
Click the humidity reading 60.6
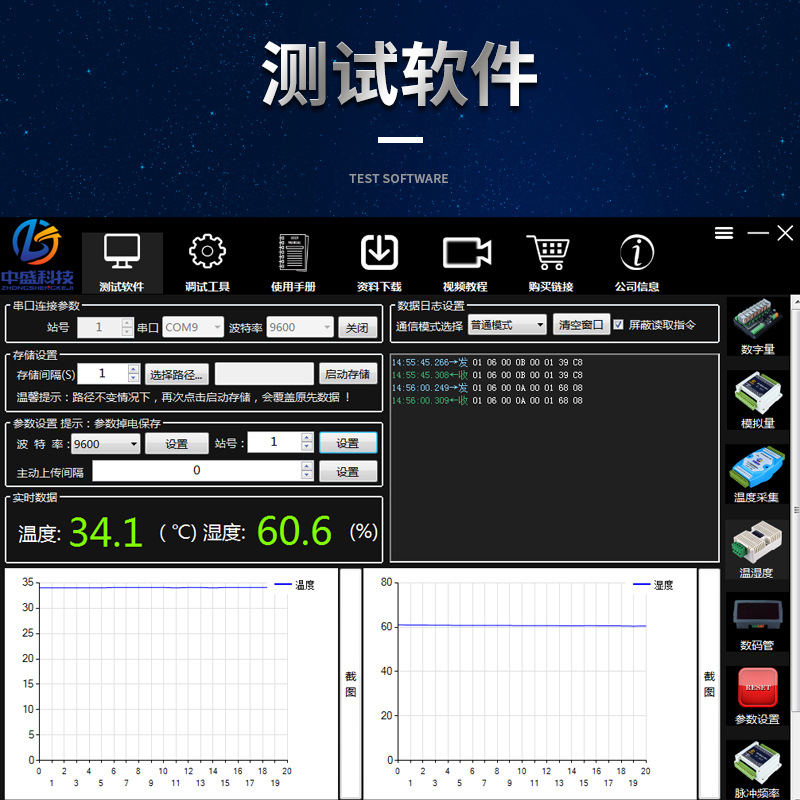[294, 531]
